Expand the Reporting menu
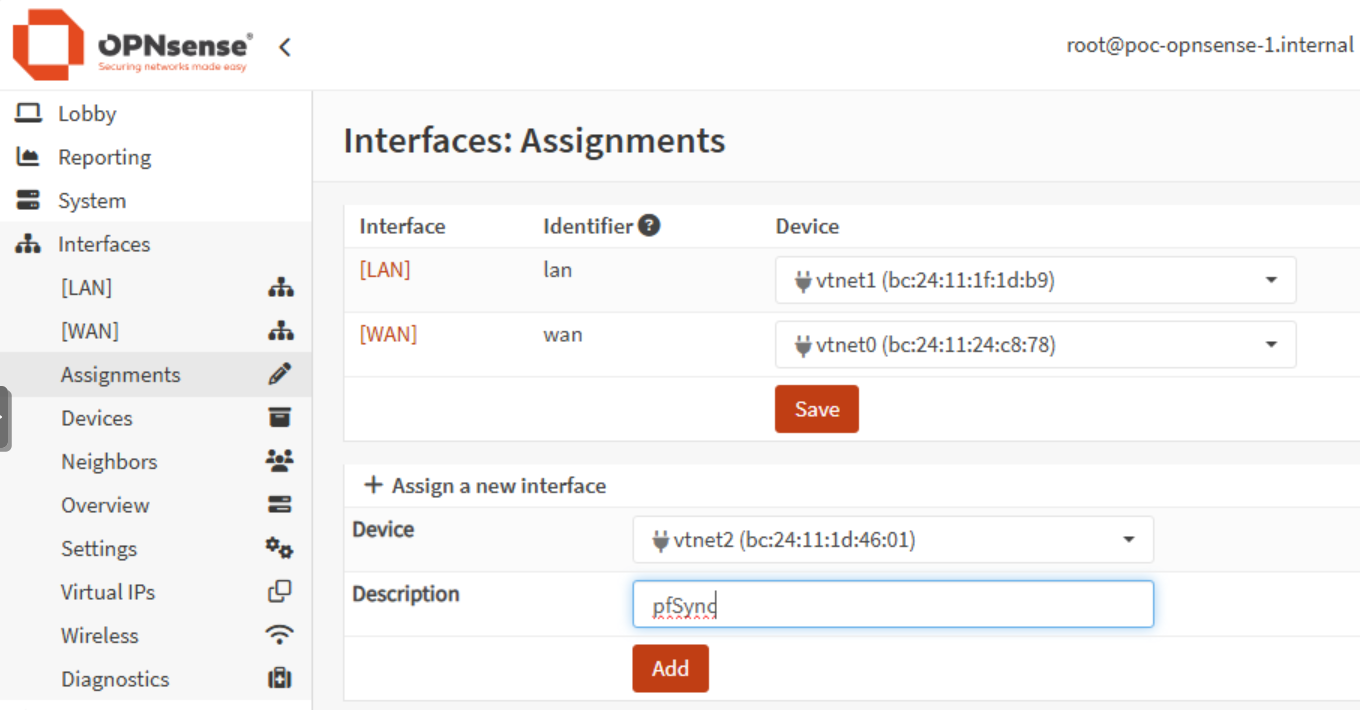 104,157
